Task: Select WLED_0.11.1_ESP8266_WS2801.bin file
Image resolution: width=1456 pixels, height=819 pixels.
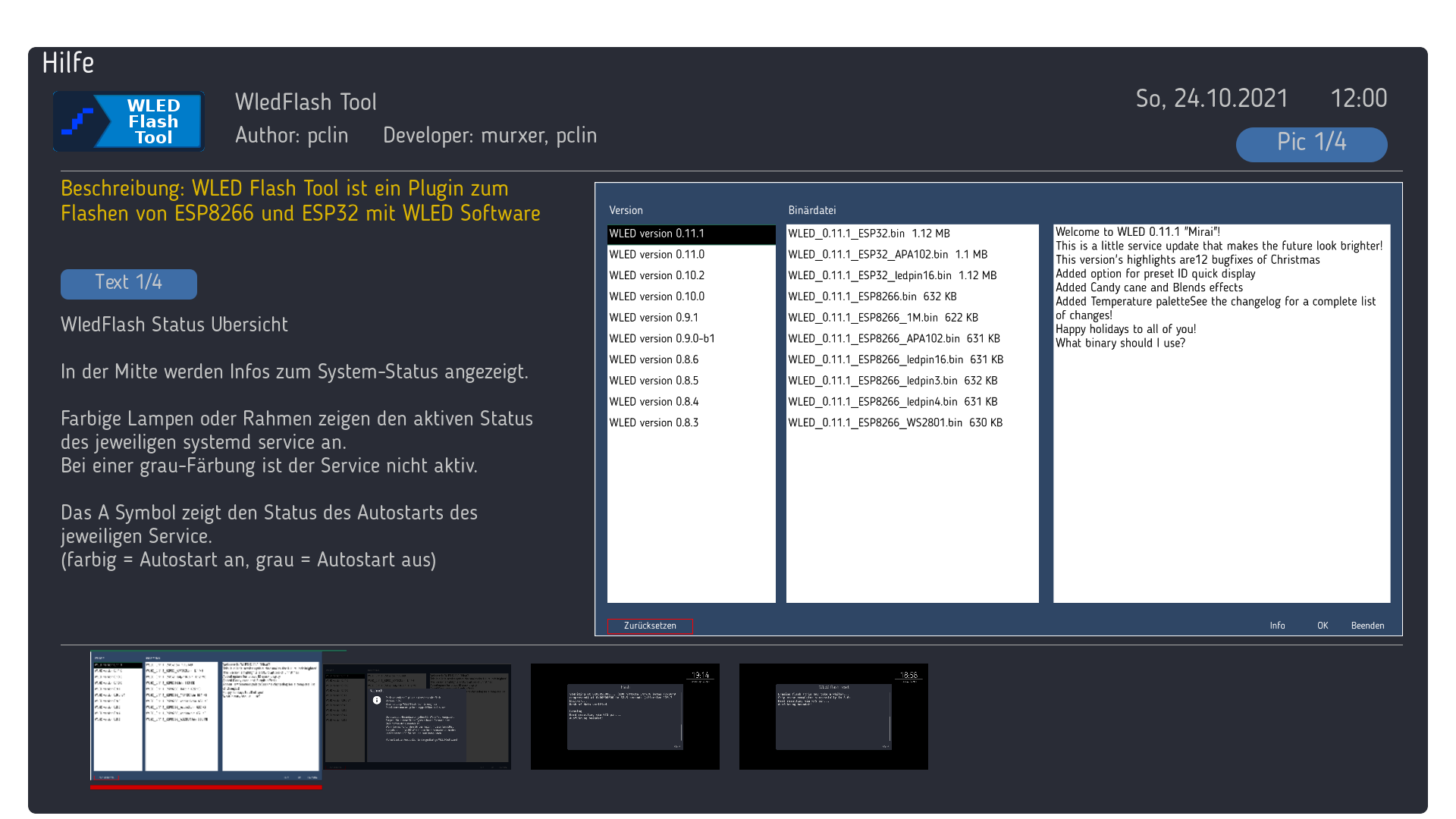Action: pos(895,422)
